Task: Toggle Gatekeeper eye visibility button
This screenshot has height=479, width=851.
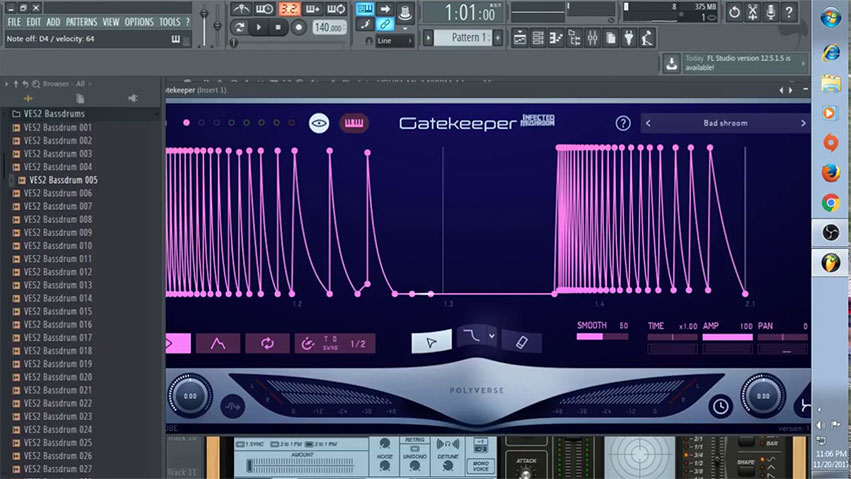Action: coord(319,123)
